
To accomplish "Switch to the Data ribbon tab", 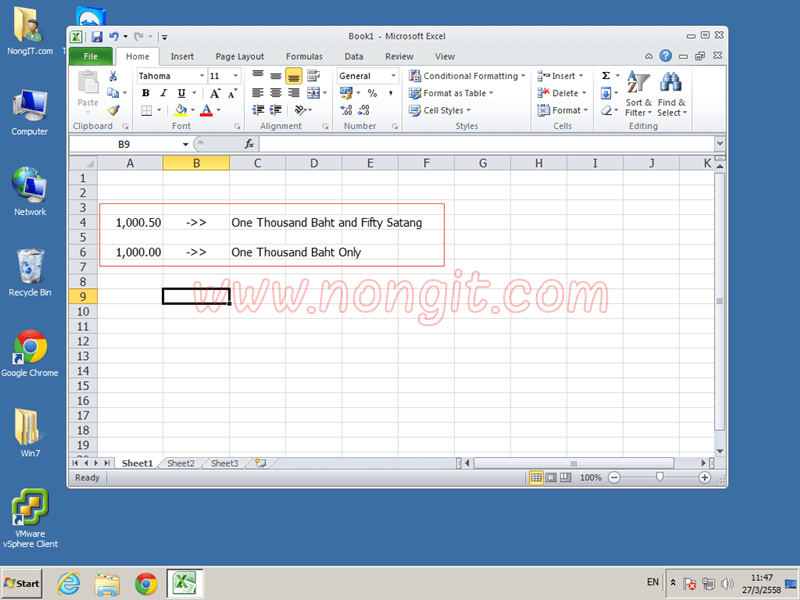I will [354, 57].
